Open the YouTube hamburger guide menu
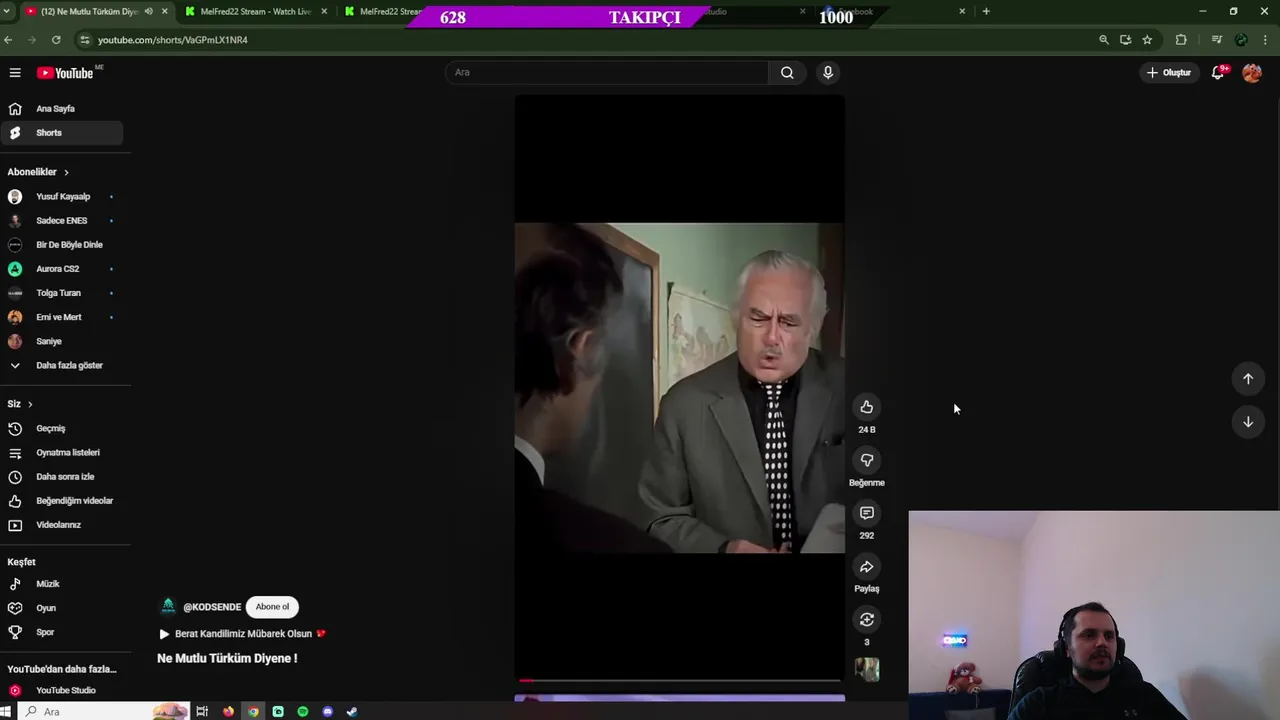The image size is (1280, 720). click(x=15, y=72)
